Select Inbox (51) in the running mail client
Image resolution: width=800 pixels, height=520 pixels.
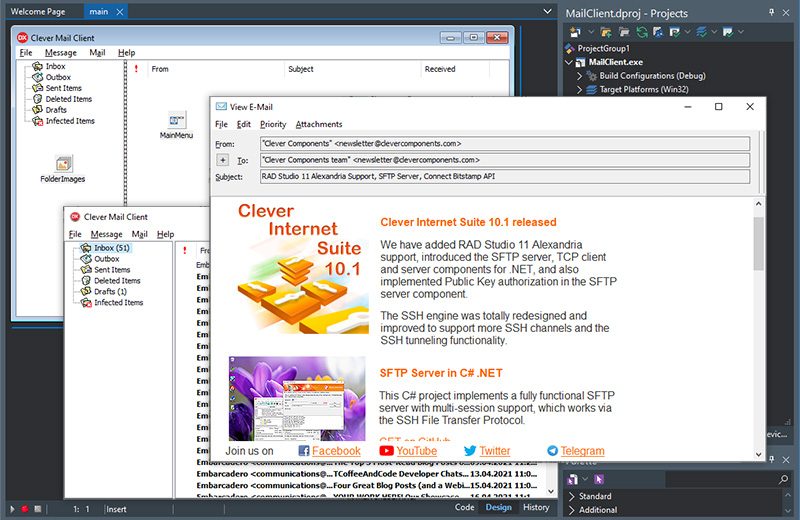112,248
